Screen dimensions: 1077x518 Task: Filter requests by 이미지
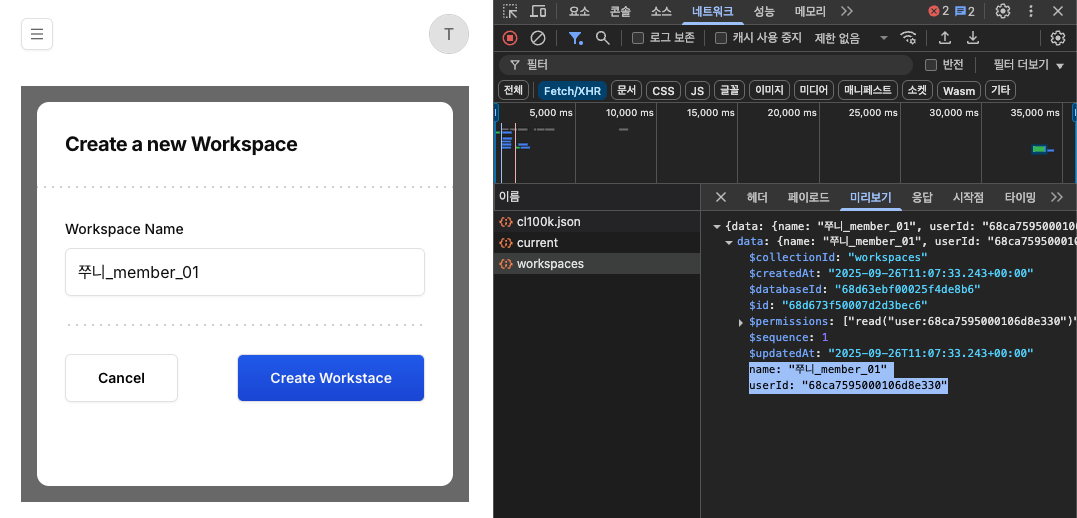770,90
